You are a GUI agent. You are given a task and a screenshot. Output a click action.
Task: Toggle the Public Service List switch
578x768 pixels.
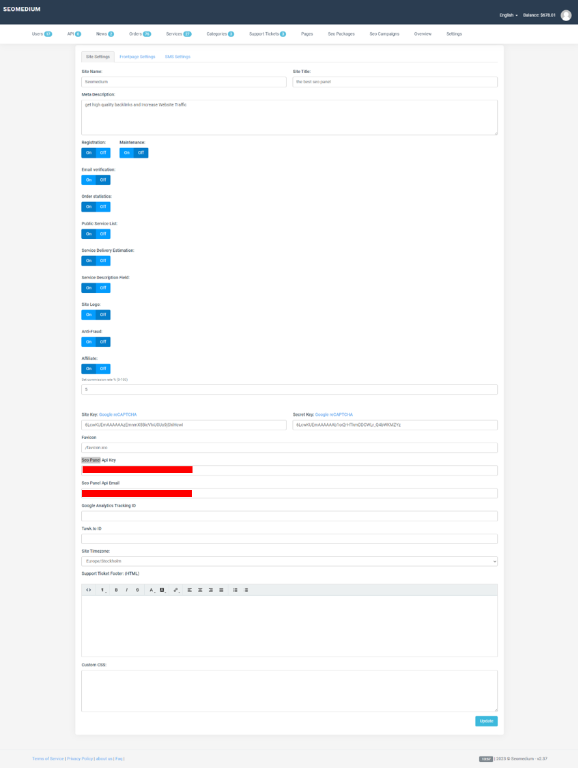point(96,234)
